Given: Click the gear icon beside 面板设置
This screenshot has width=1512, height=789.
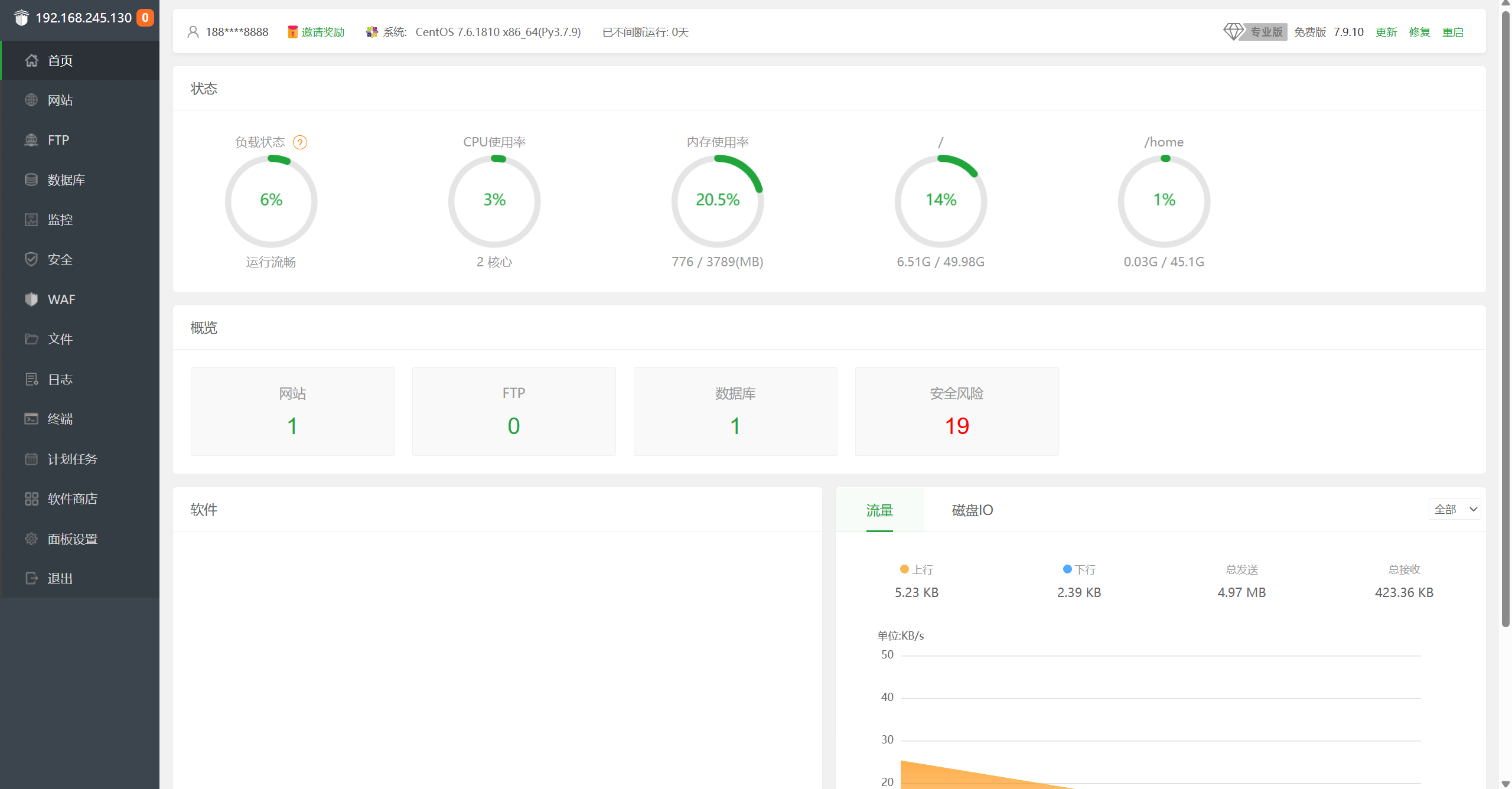Looking at the screenshot, I should click(31, 539).
